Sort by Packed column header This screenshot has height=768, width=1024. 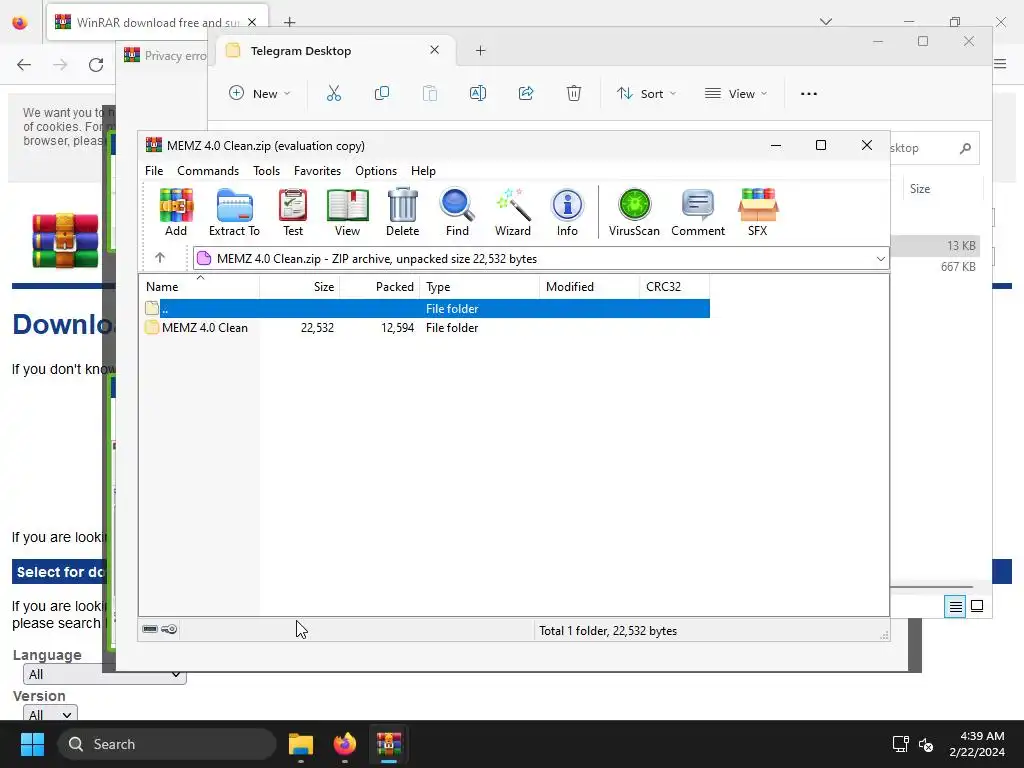(x=379, y=287)
